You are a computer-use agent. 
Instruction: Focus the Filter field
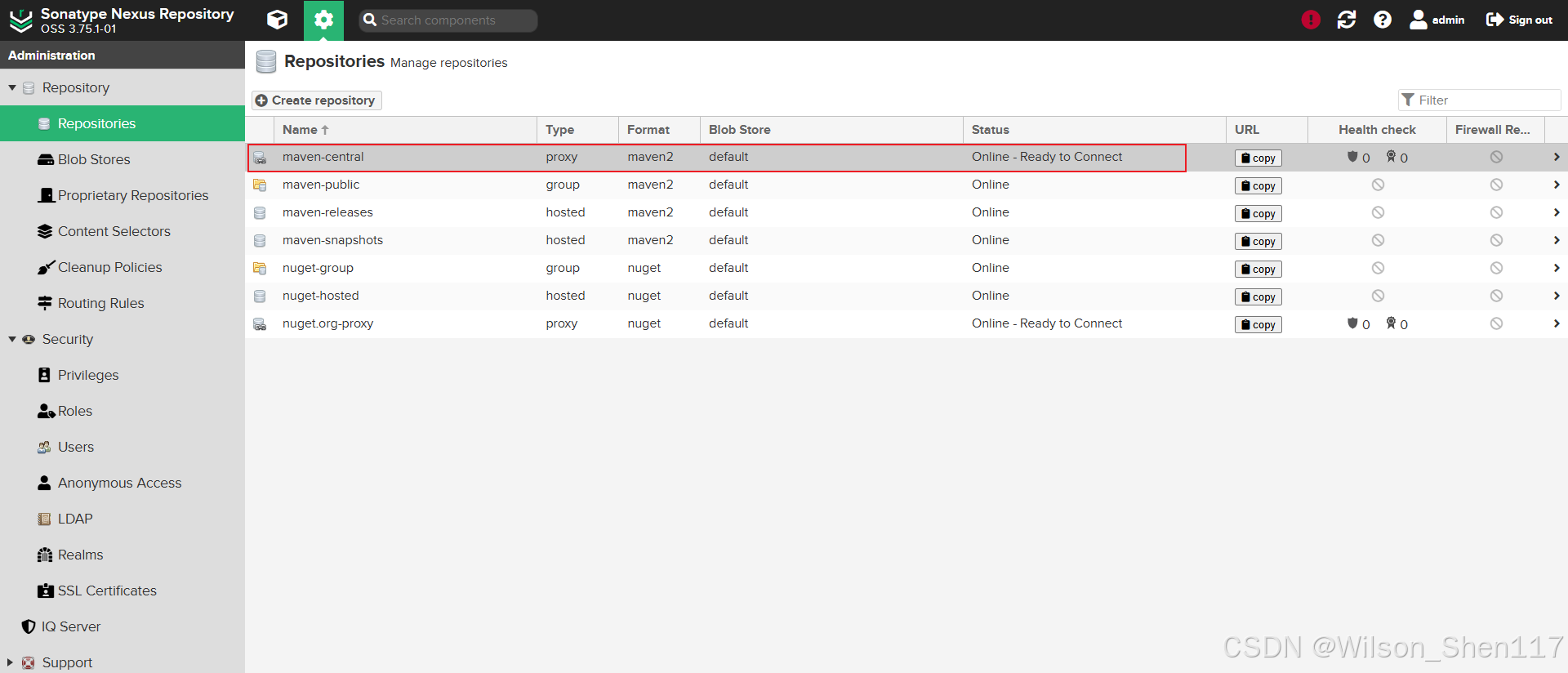coord(1480,100)
